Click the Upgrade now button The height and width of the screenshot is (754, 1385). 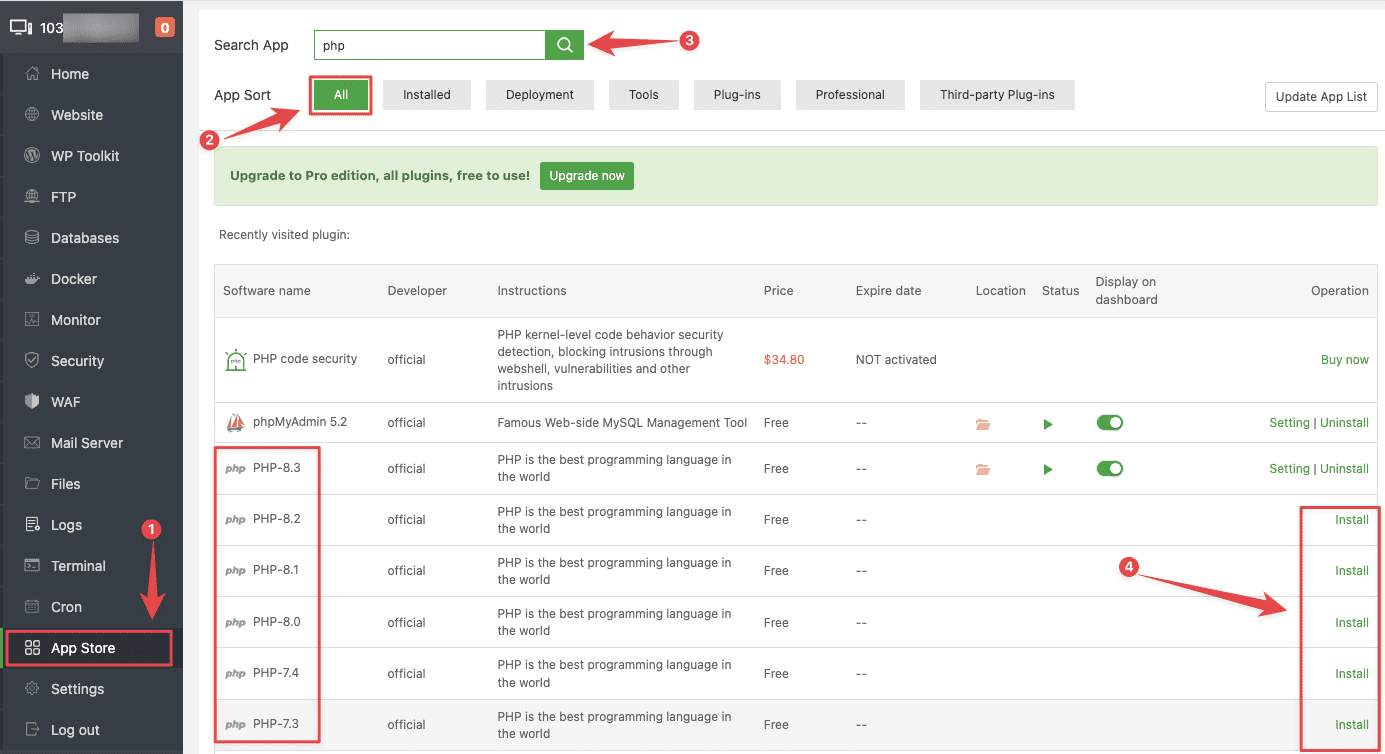coord(587,176)
